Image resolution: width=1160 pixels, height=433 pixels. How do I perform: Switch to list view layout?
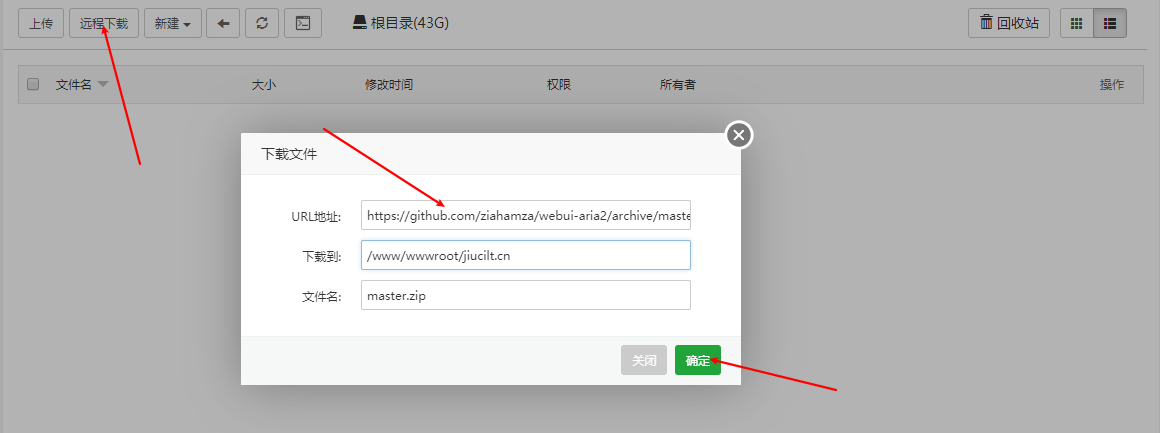[1110, 23]
